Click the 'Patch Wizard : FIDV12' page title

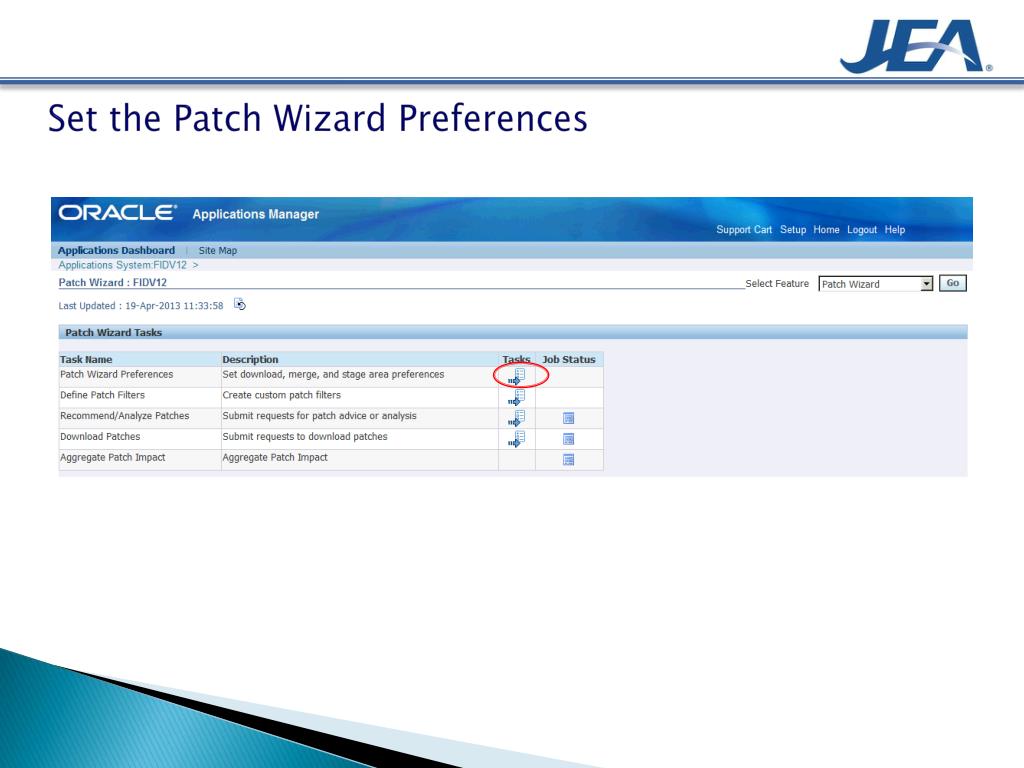pyautogui.click(x=112, y=282)
